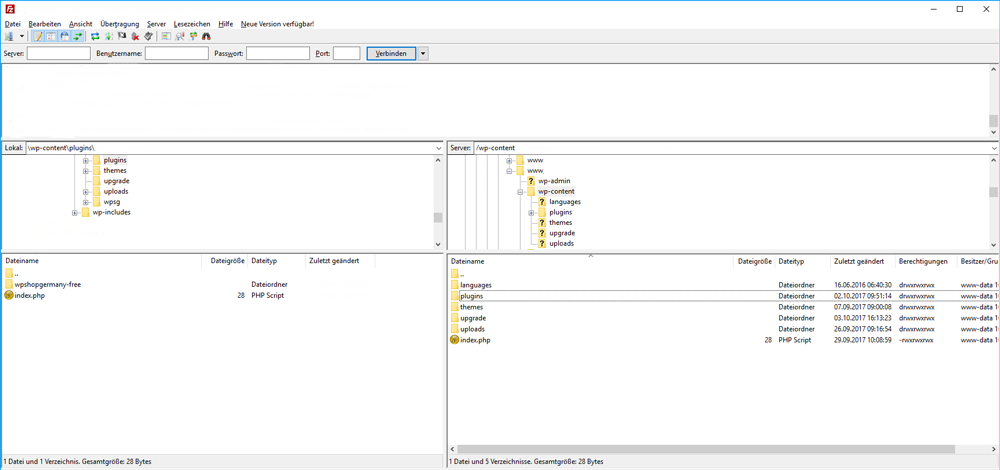Open parent folder in local list
Viewport: 1000px width, 470px height.
tap(11, 274)
